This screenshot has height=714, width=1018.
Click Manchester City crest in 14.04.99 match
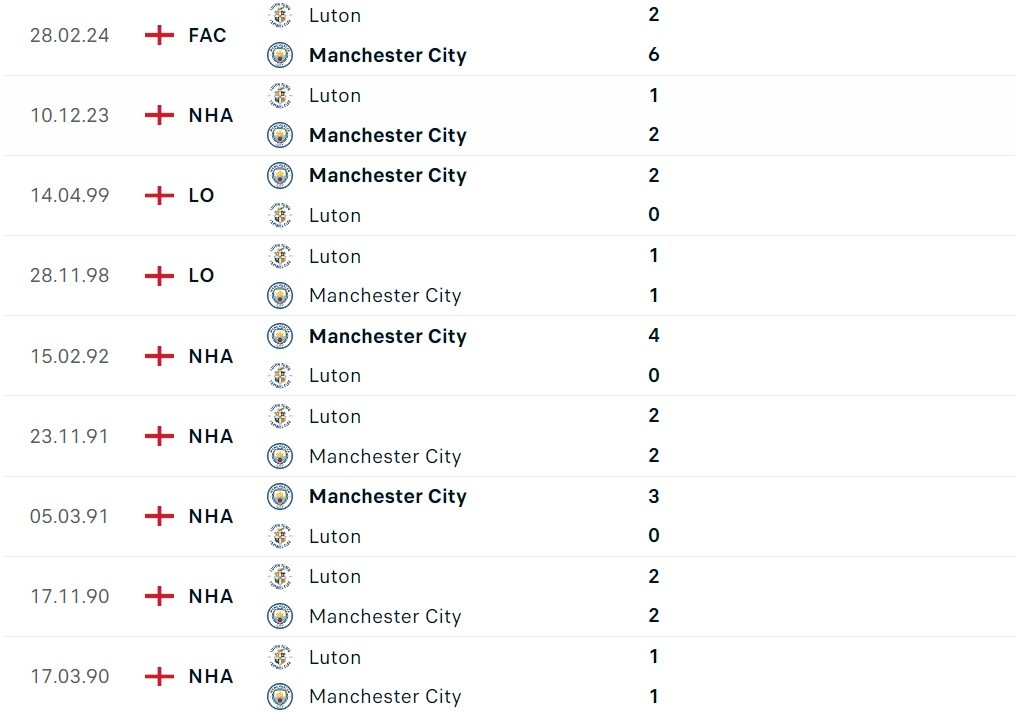coord(280,175)
